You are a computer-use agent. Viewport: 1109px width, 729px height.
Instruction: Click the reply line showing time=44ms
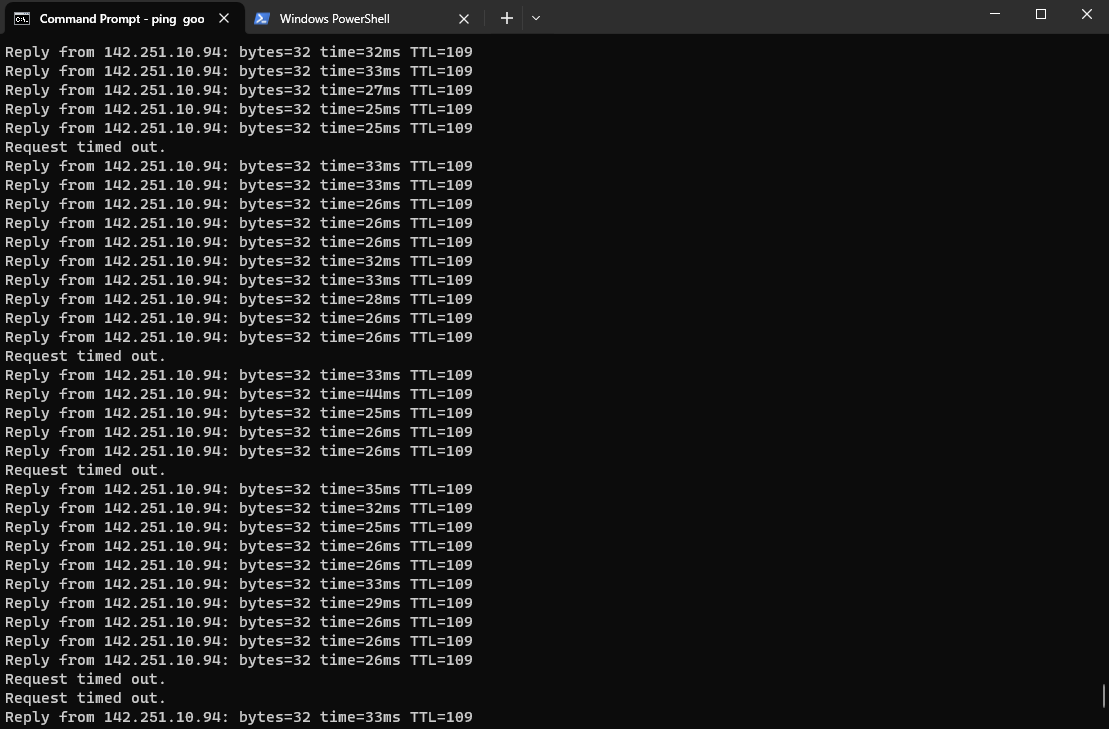click(x=239, y=395)
